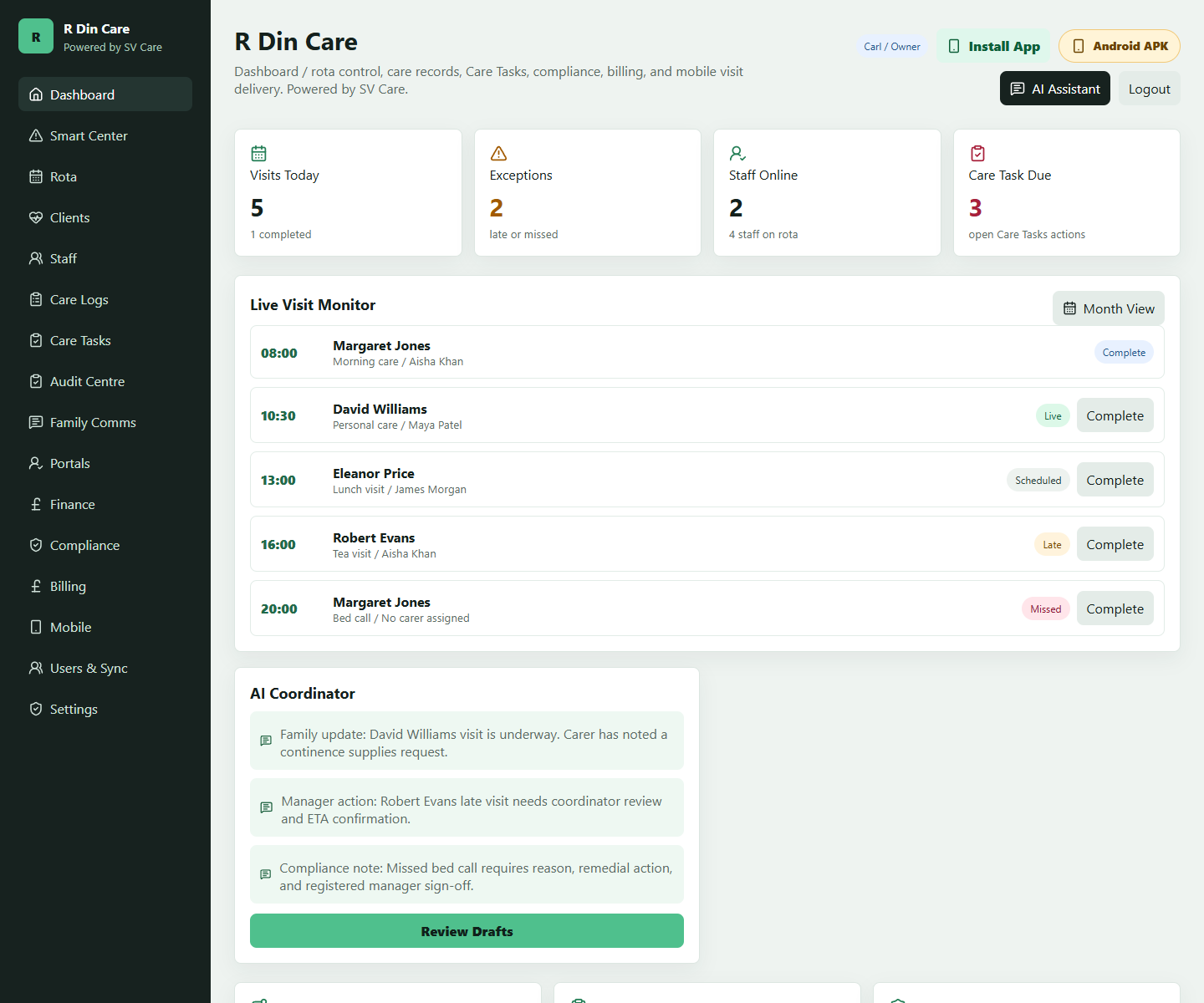Click the Scheduled status badge

click(1038, 480)
